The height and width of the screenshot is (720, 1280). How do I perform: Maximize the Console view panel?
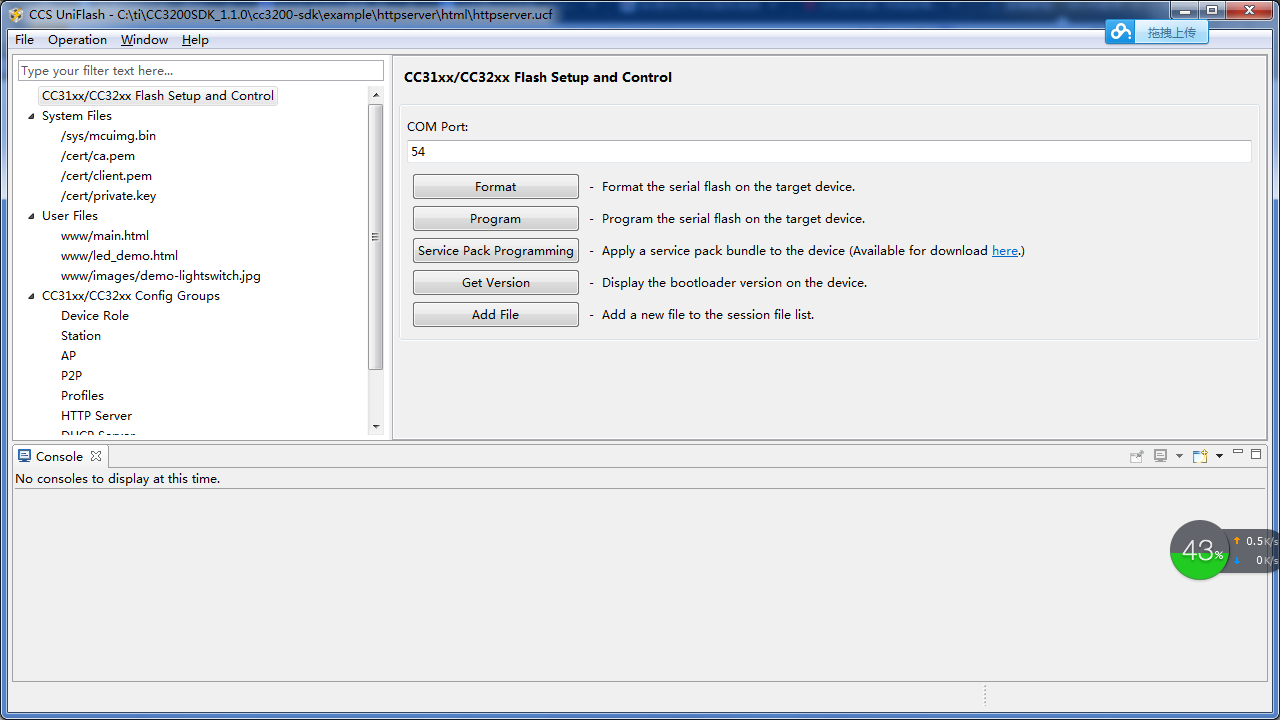(1256, 454)
